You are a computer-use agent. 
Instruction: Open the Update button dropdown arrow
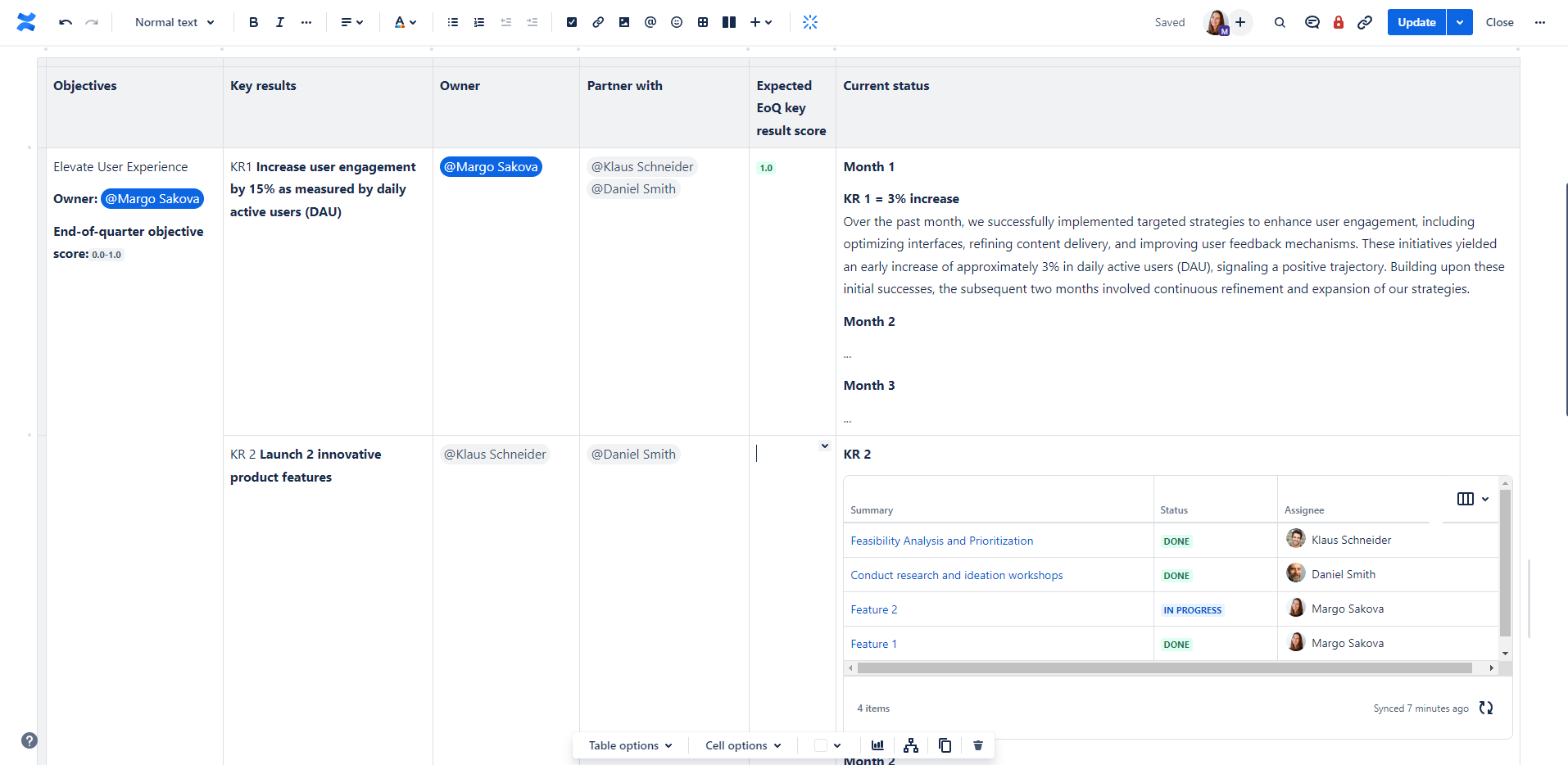(1458, 22)
